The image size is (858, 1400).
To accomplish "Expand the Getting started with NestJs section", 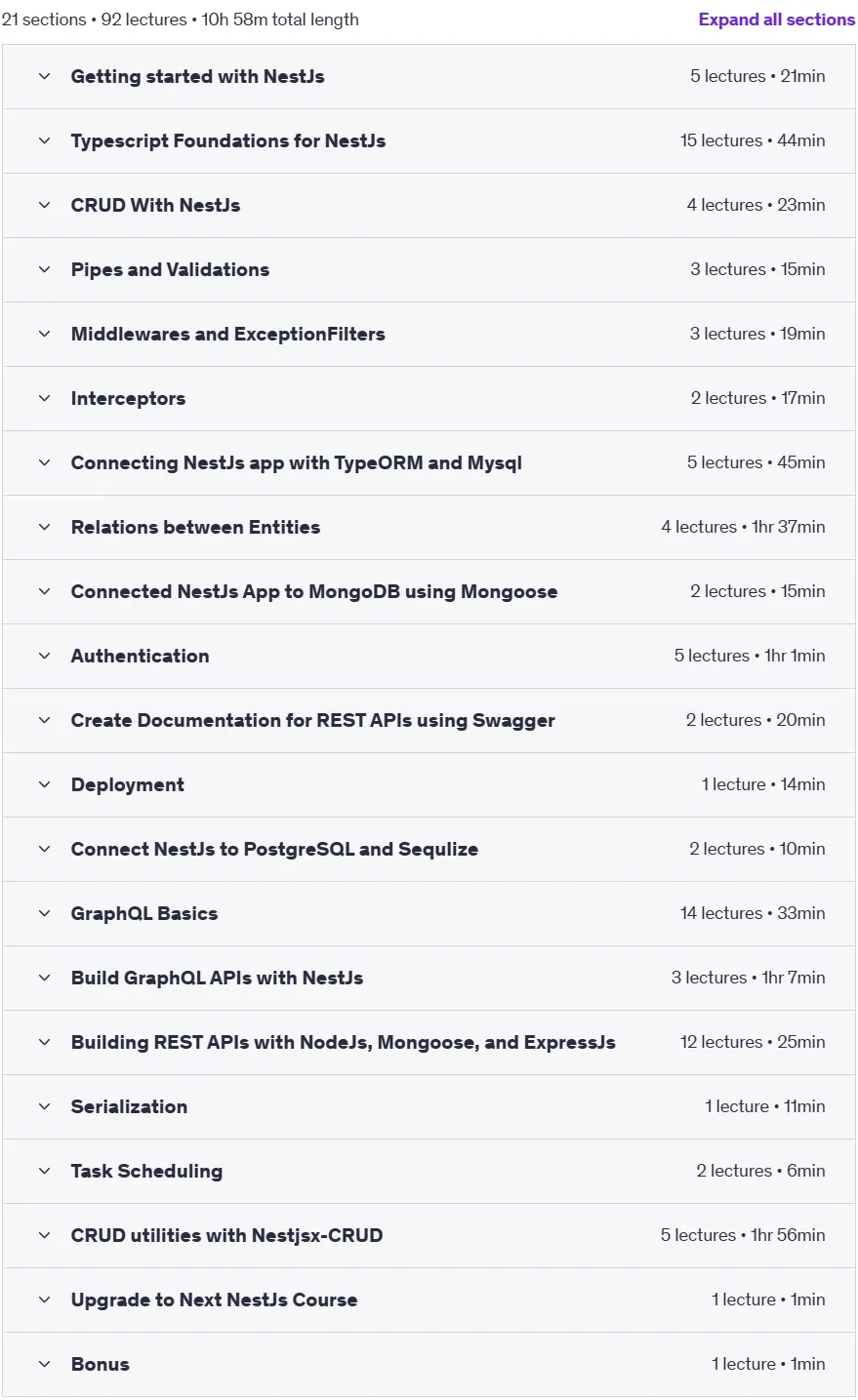I will pyautogui.click(x=429, y=76).
